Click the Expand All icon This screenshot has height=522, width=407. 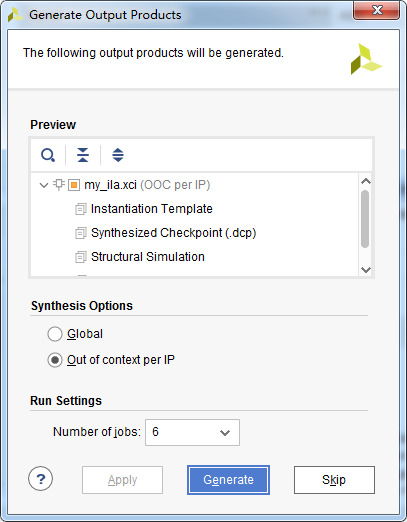(118, 155)
